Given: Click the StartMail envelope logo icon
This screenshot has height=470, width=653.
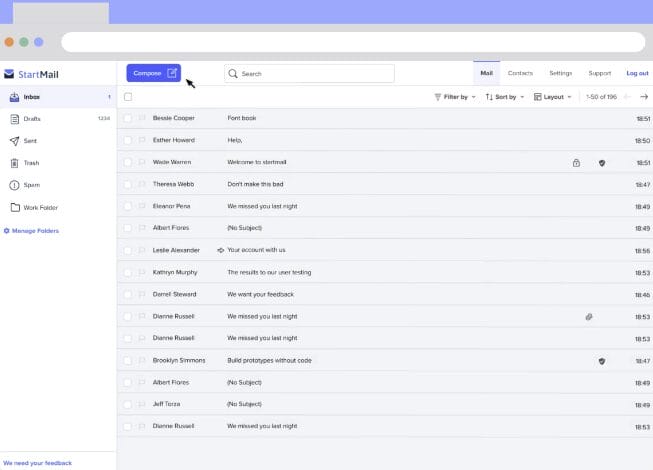Looking at the screenshot, I should tap(9, 74).
